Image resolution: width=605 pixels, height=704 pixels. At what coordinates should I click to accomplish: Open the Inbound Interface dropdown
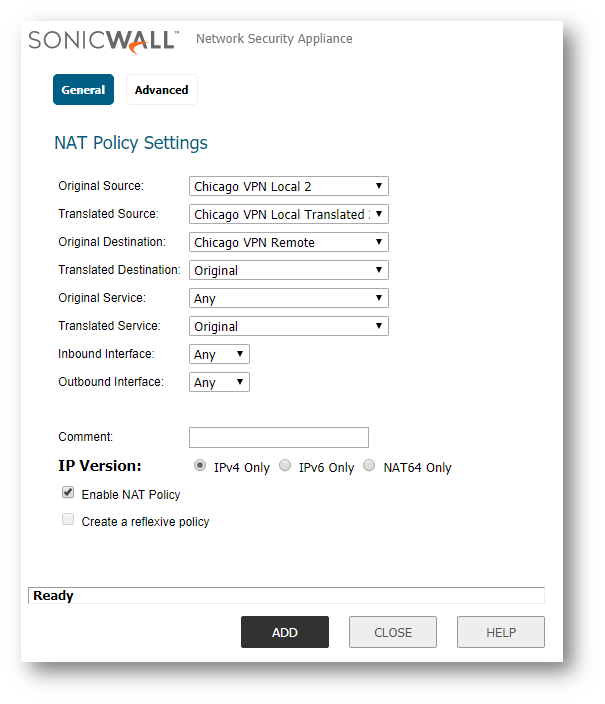pos(219,354)
